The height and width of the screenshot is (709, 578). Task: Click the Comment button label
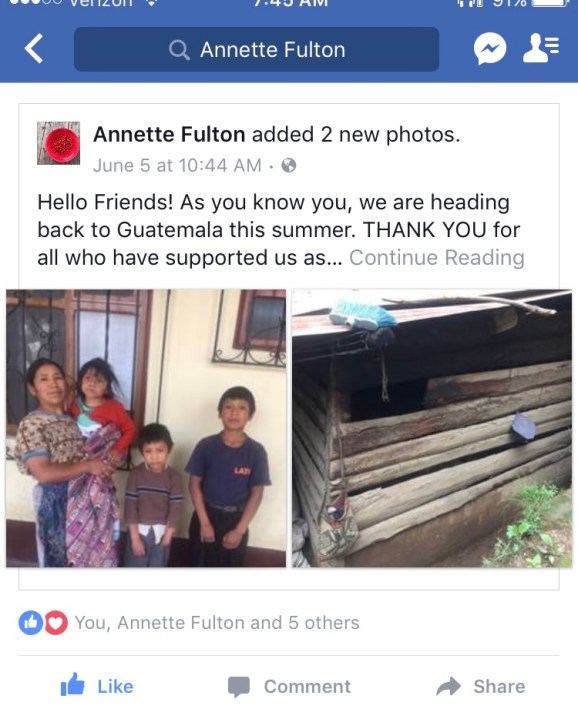[308, 687]
